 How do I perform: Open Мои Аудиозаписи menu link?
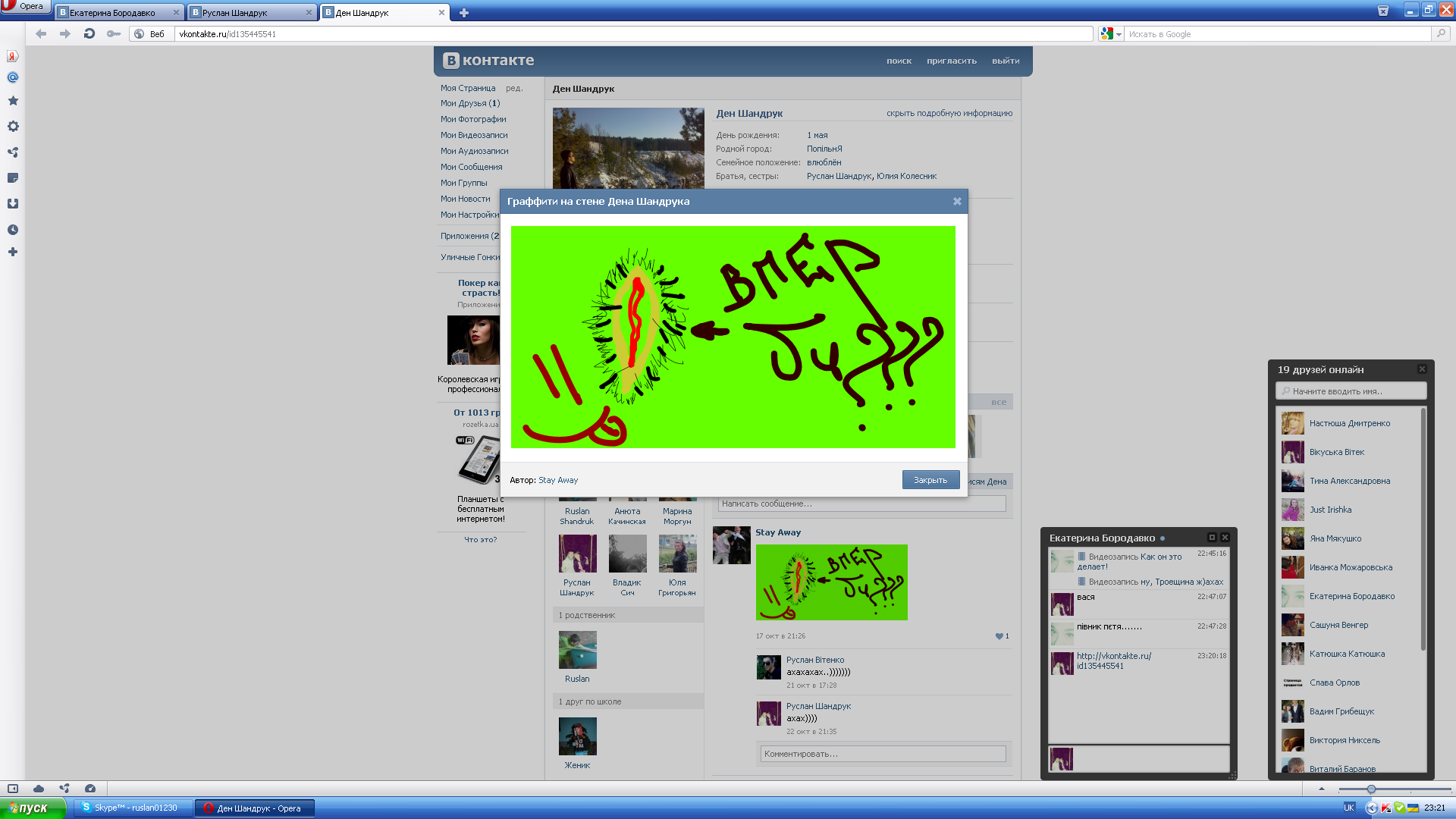tap(475, 151)
